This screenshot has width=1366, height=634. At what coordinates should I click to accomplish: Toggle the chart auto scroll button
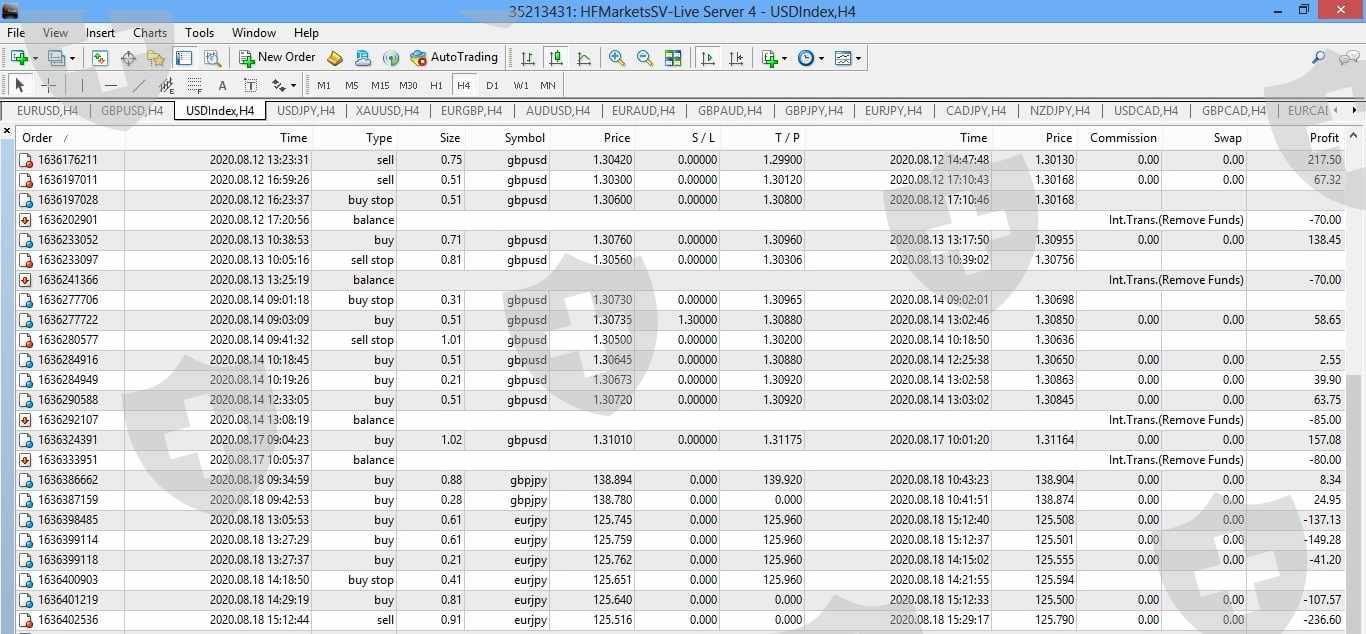point(708,58)
